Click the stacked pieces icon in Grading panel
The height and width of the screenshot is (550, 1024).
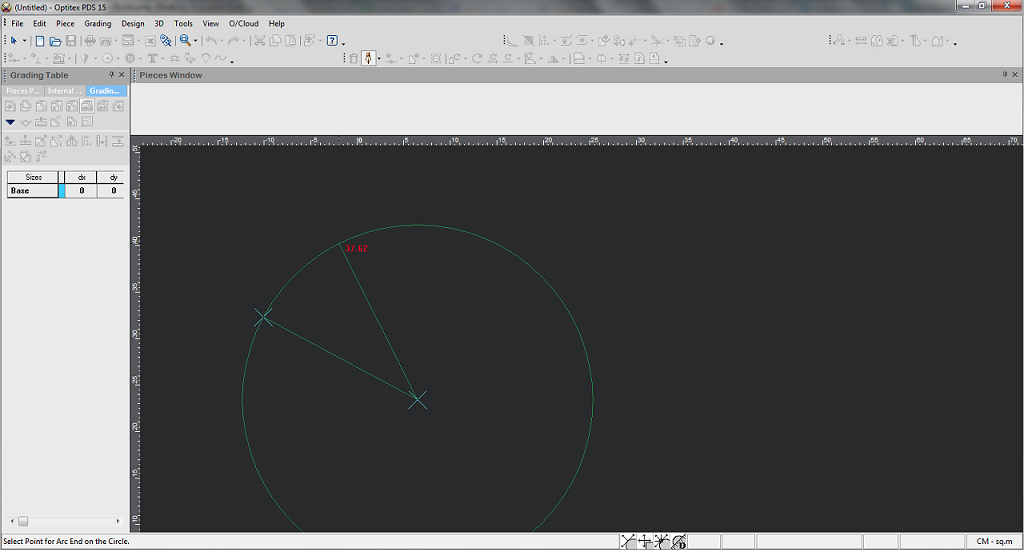[25, 106]
